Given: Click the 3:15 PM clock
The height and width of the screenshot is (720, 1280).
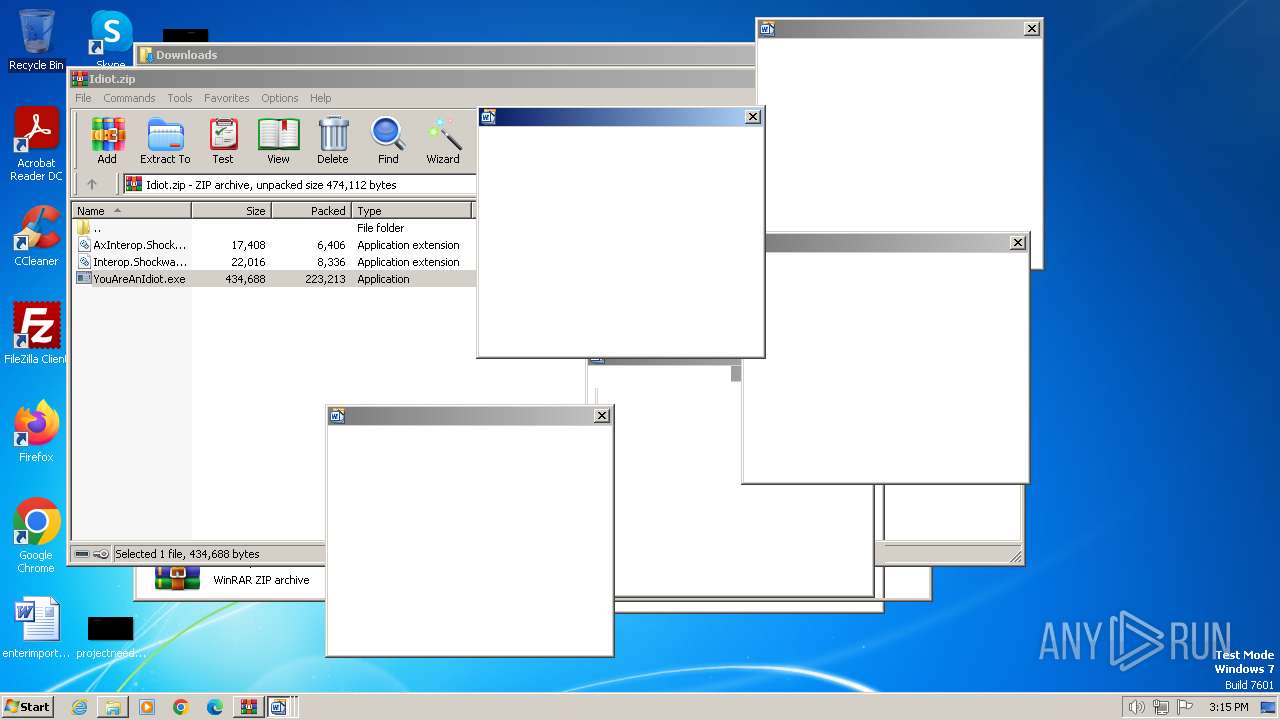Looking at the screenshot, I should [1228, 707].
